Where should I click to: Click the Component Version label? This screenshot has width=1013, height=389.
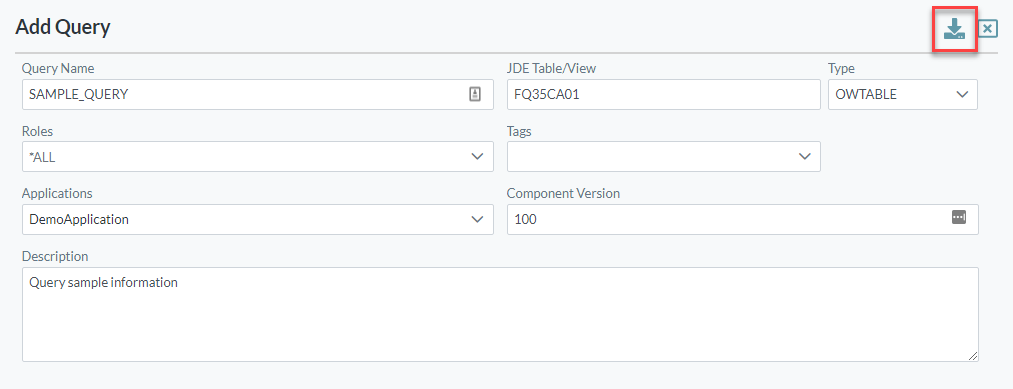coord(563,193)
